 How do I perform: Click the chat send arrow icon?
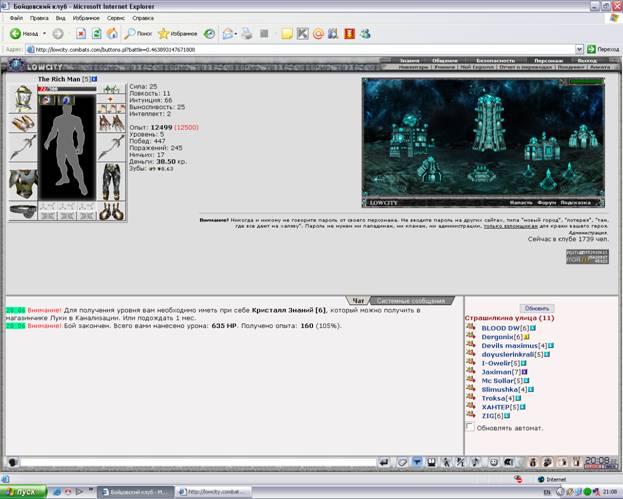(384, 462)
